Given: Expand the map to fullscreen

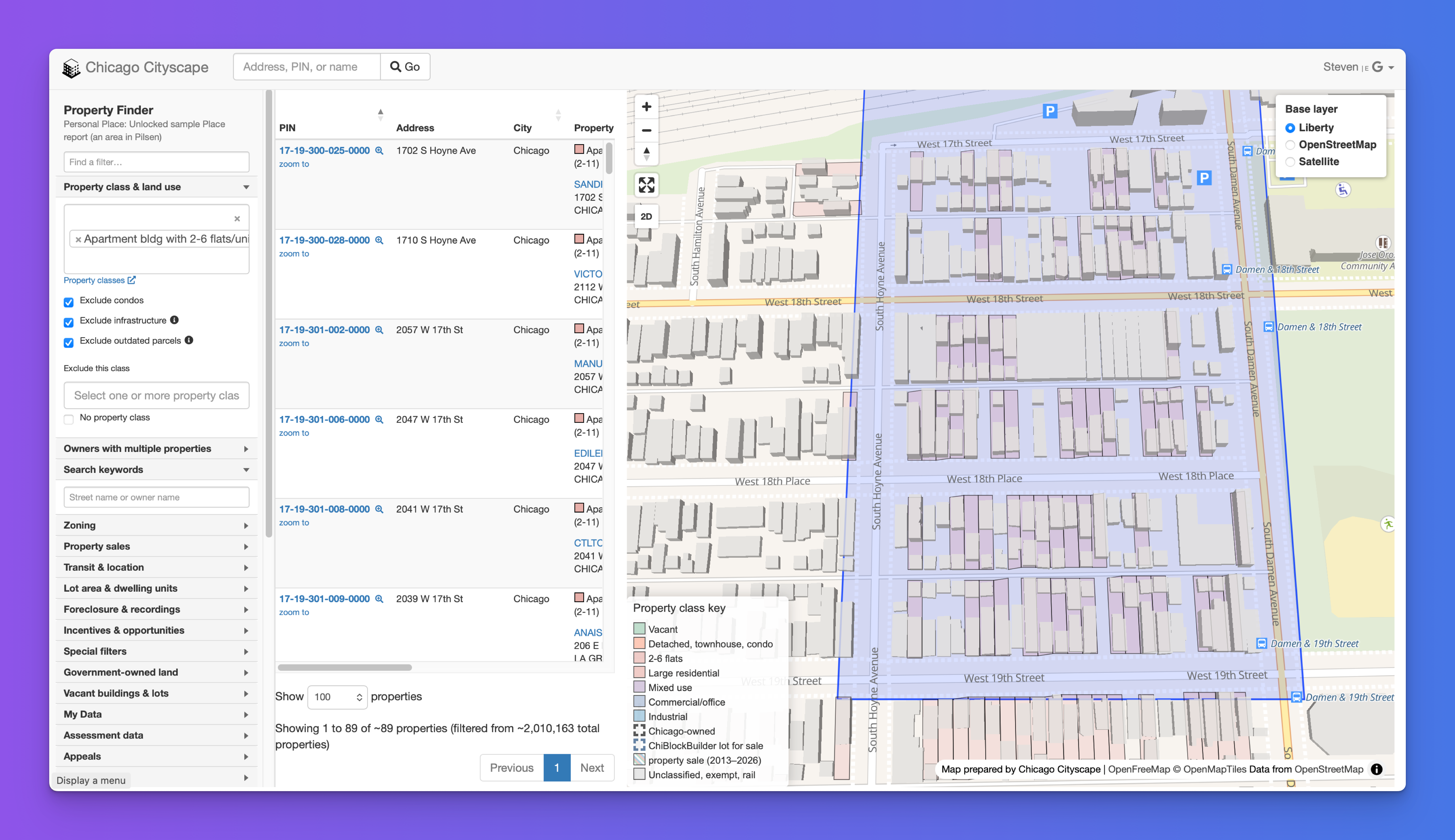Looking at the screenshot, I should (x=646, y=185).
